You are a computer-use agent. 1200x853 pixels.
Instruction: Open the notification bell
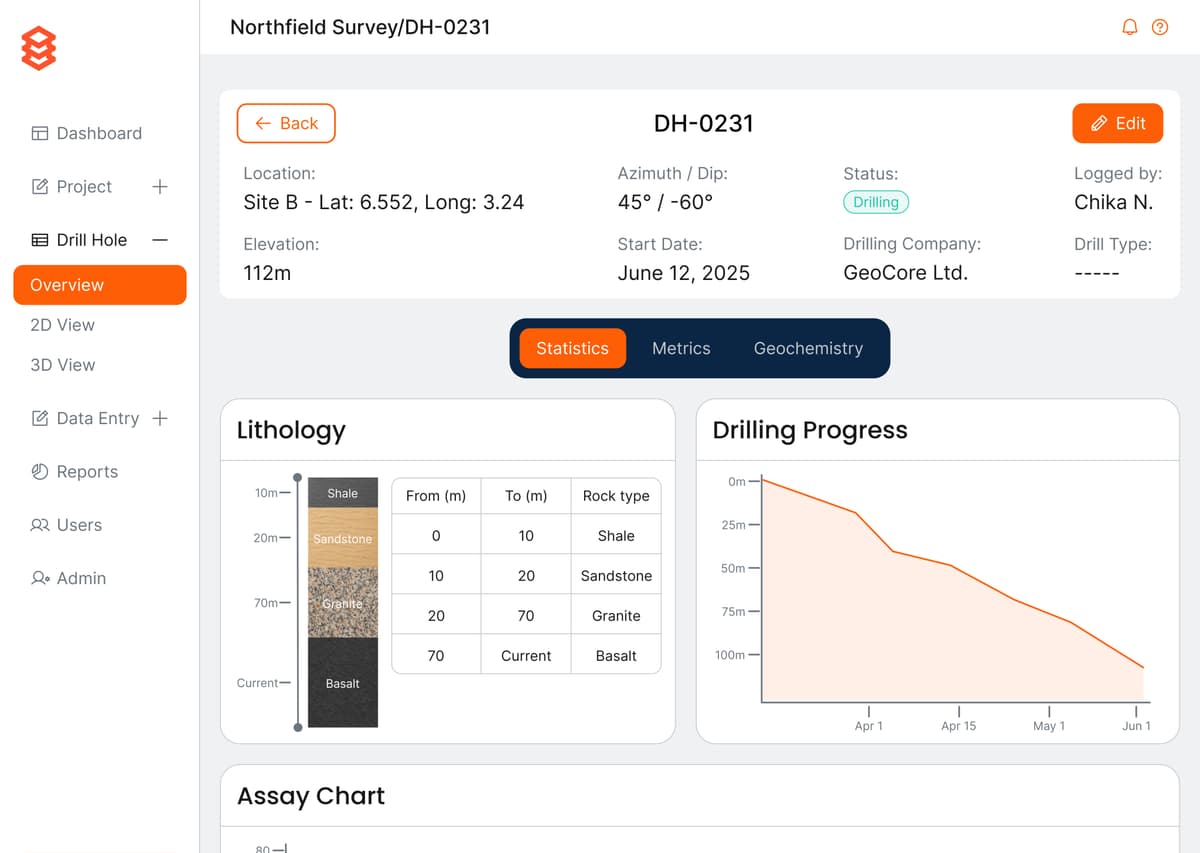1129,27
